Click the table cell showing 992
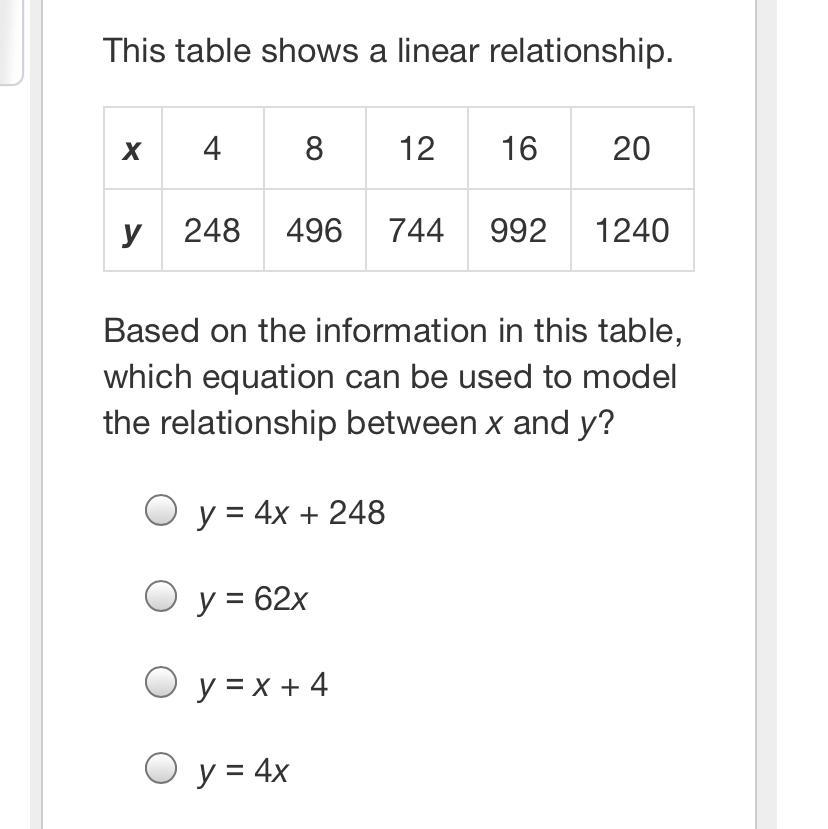The height and width of the screenshot is (829, 828). (x=519, y=230)
